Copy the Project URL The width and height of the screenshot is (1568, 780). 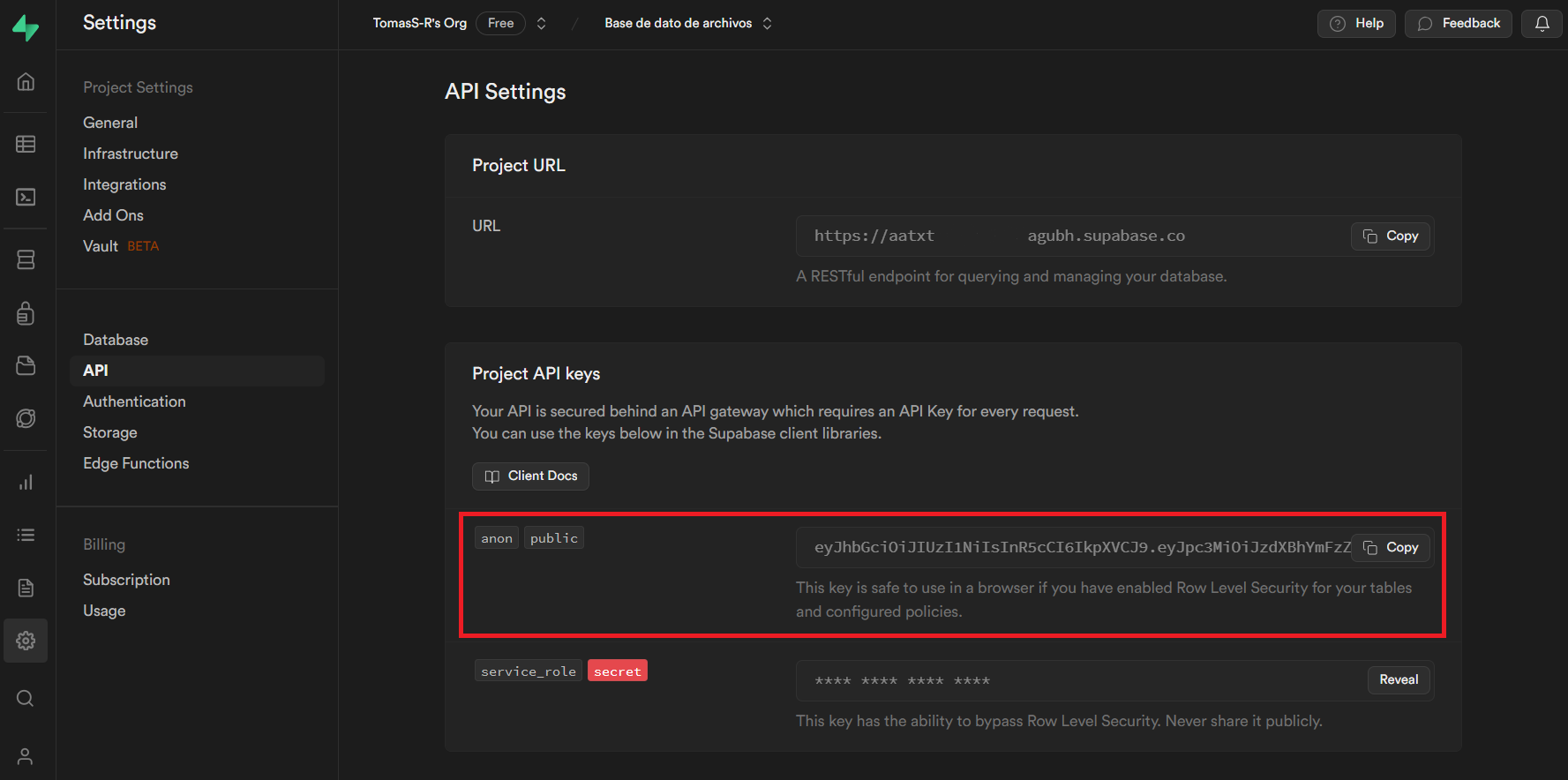click(x=1390, y=236)
